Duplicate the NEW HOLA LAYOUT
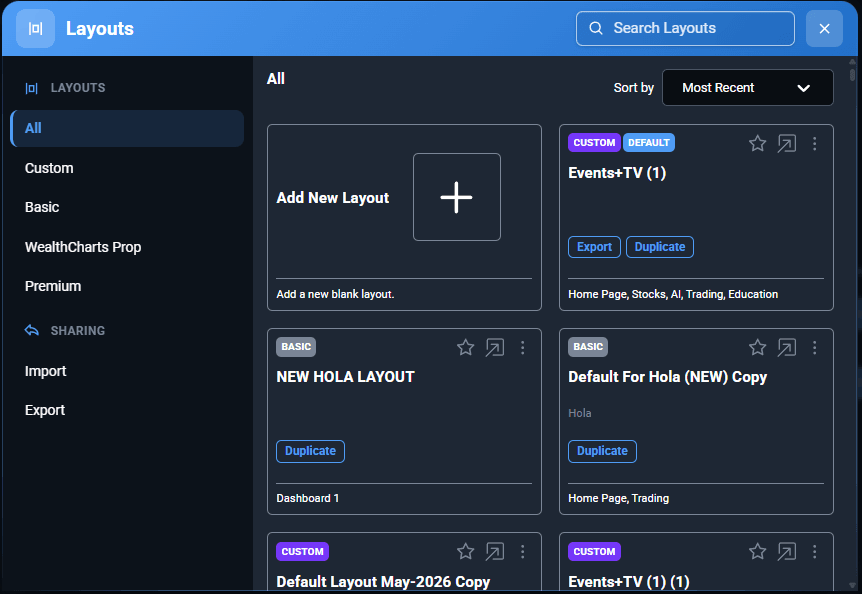 310,451
